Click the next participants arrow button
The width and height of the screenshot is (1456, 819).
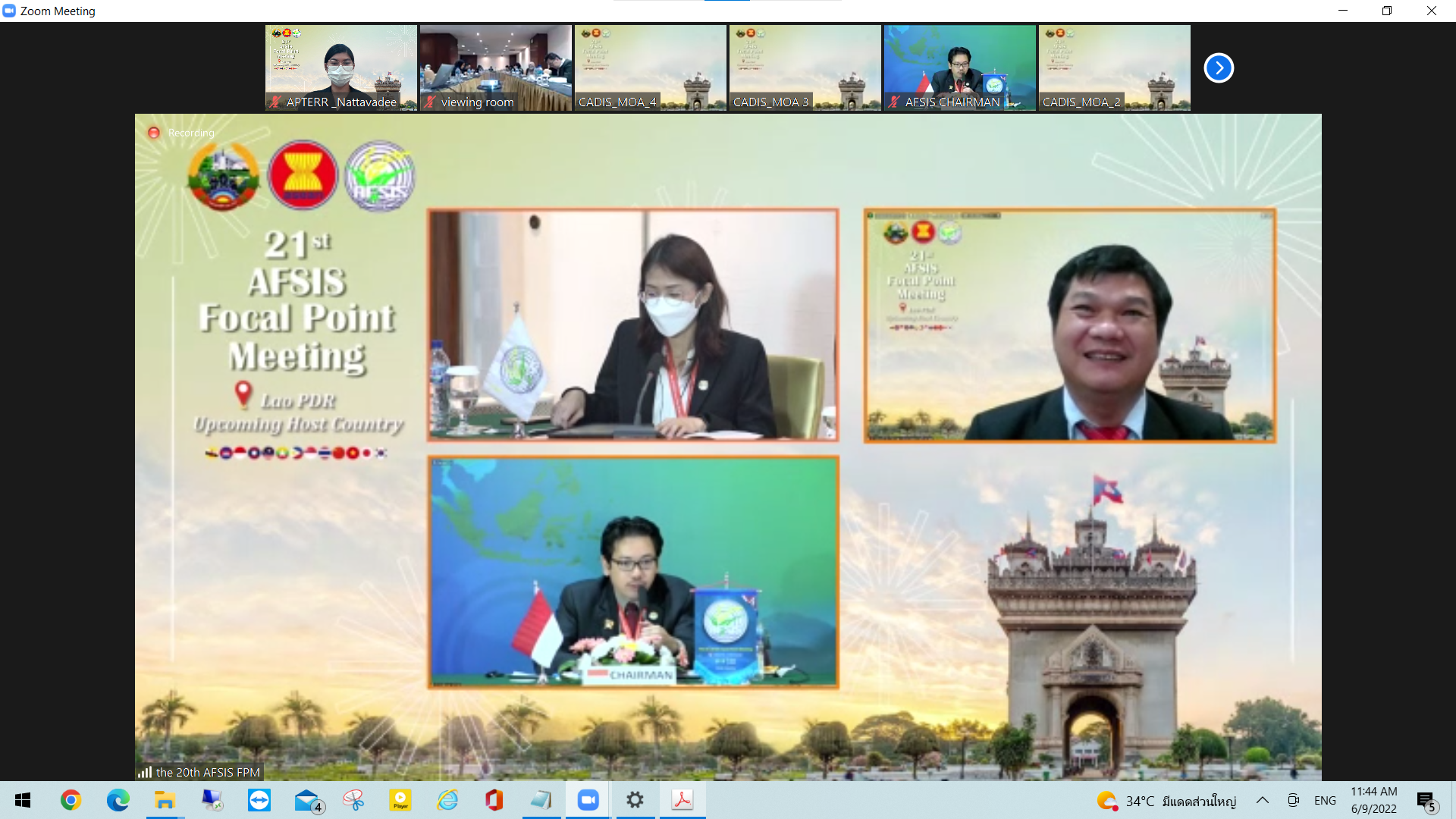[1219, 68]
